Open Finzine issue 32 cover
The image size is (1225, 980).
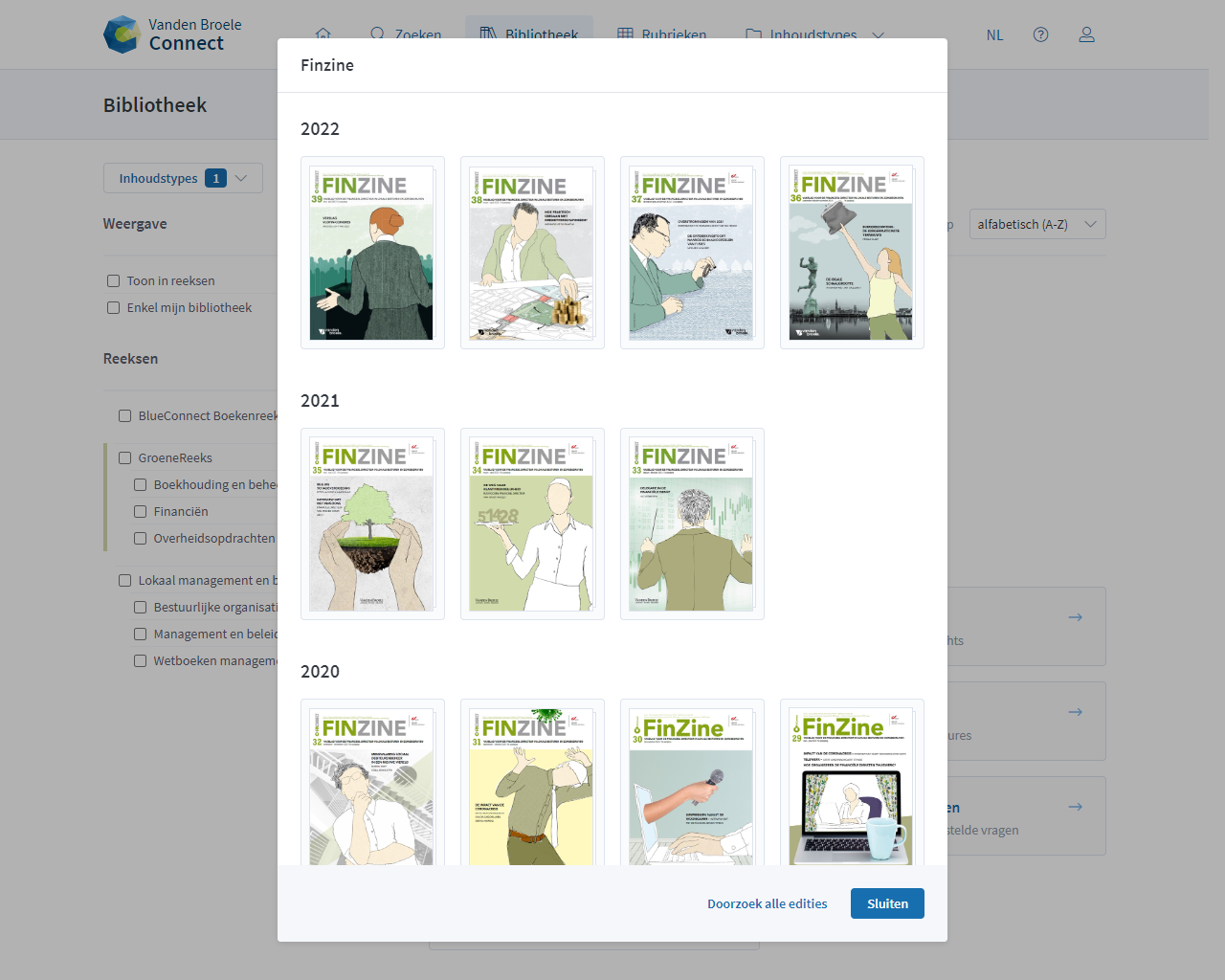tap(372, 783)
